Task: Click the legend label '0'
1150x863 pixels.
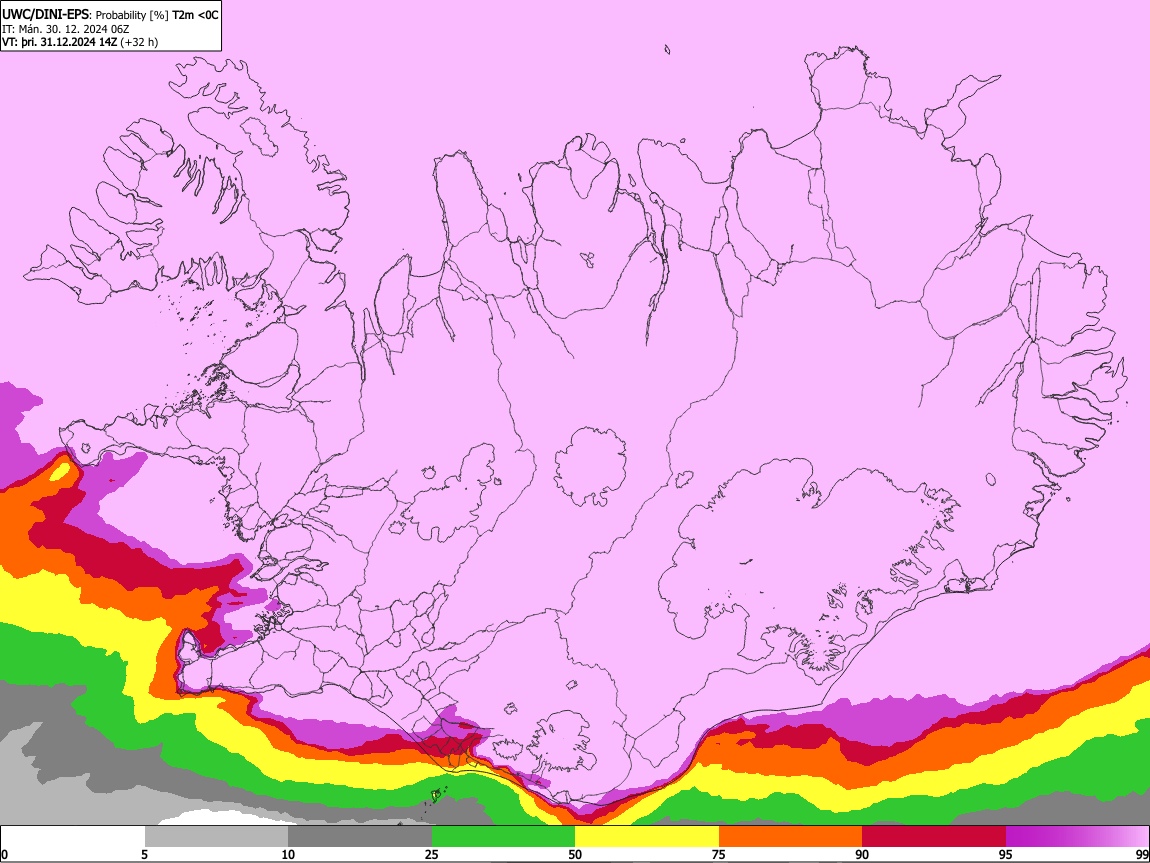Action: (4, 854)
